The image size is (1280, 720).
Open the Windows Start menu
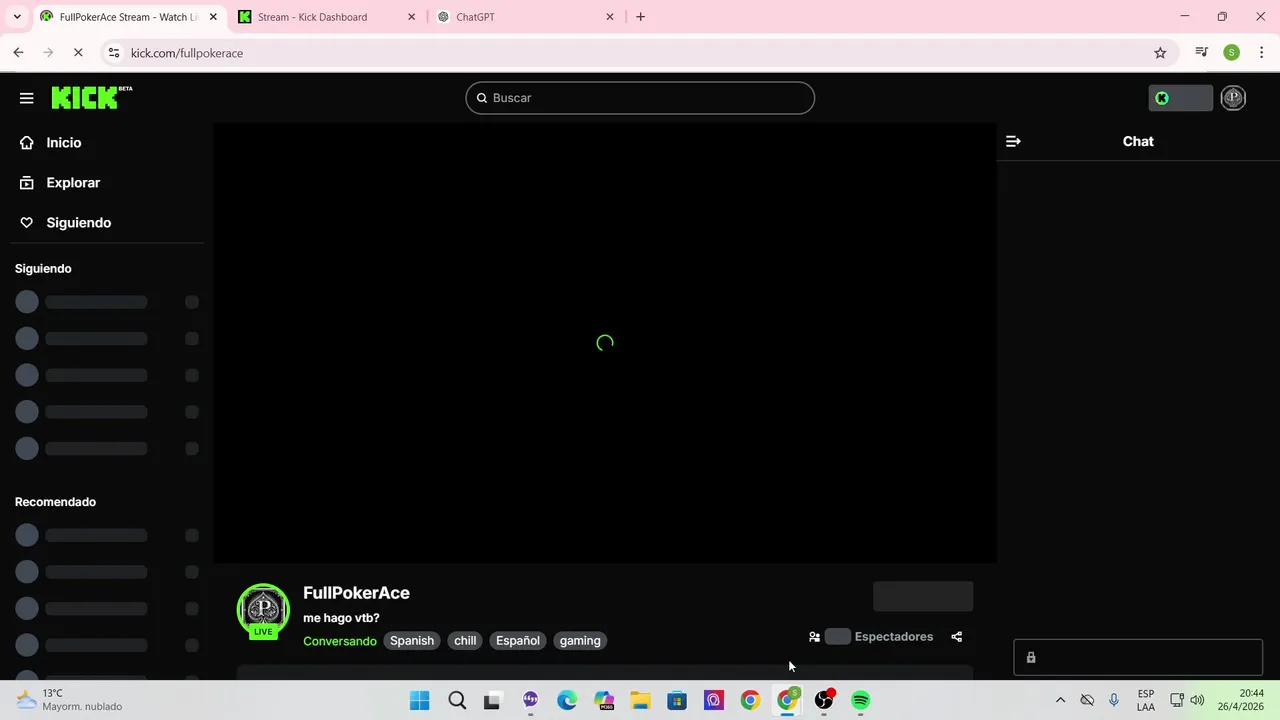point(420,700)
